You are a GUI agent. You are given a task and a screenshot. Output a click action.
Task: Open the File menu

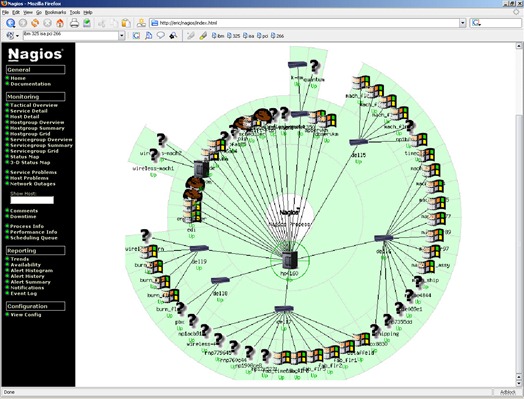coord(5,12)
